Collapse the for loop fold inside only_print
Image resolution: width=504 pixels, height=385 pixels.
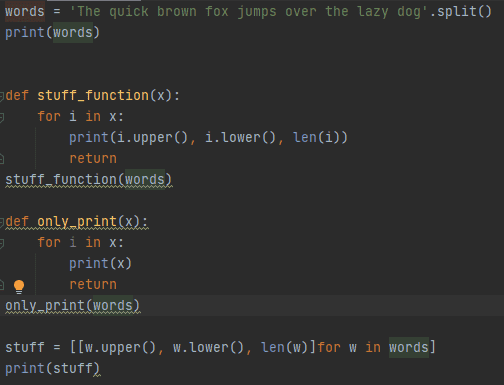coord(1,243)
